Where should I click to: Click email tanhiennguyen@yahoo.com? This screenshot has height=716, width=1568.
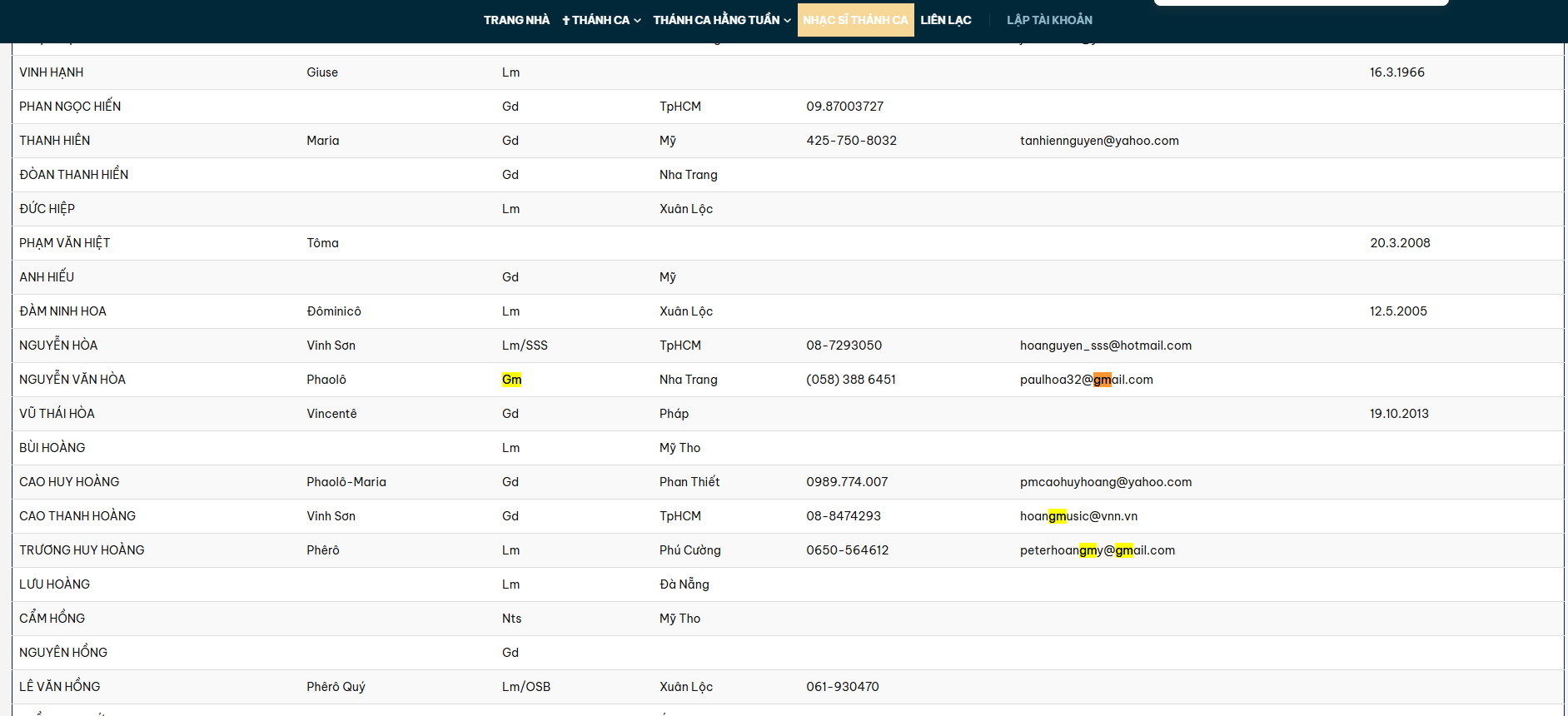pyautogui.click(x=1099, y=141)
